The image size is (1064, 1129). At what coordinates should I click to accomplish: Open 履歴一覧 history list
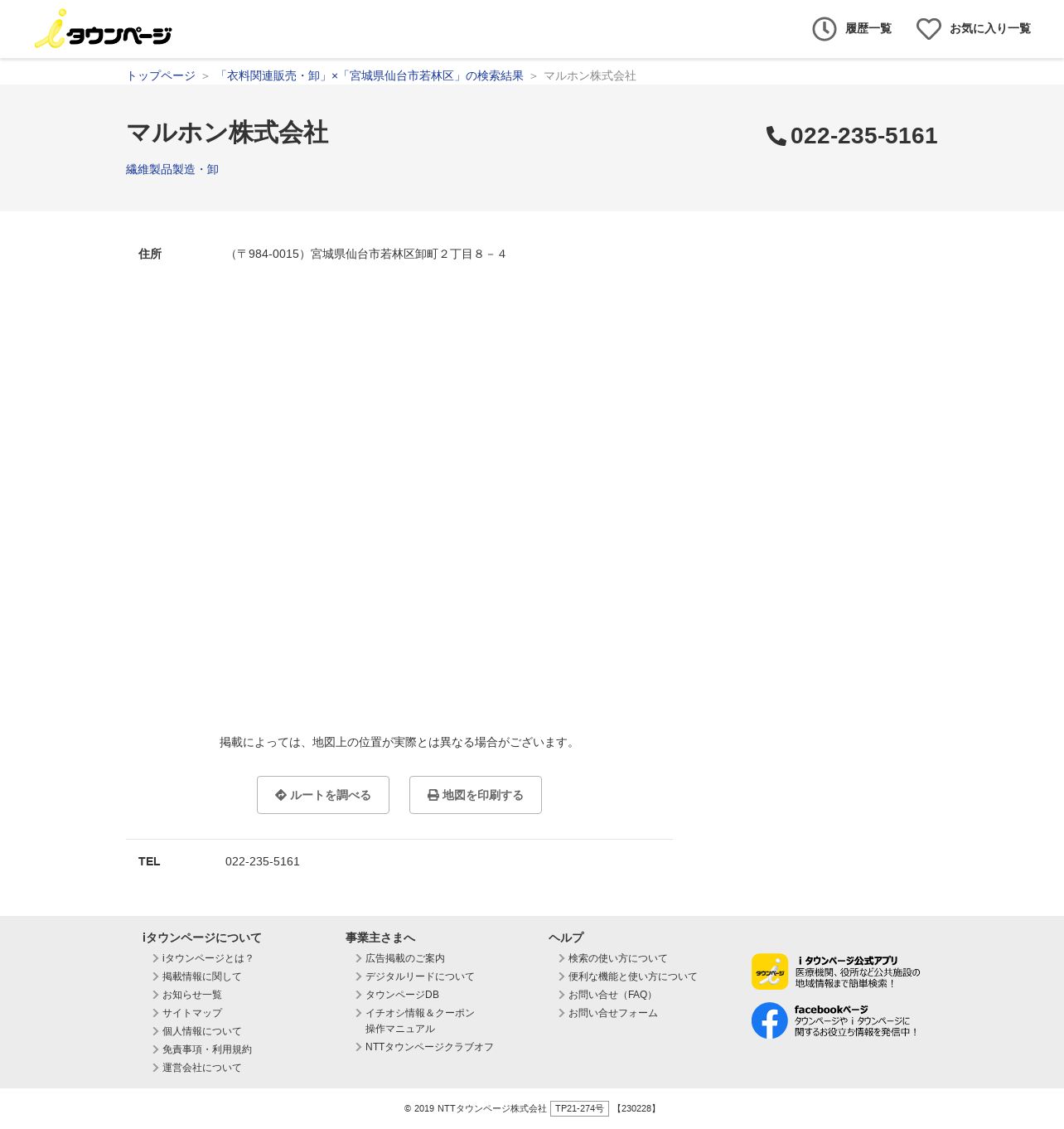(x=868, y=29)
